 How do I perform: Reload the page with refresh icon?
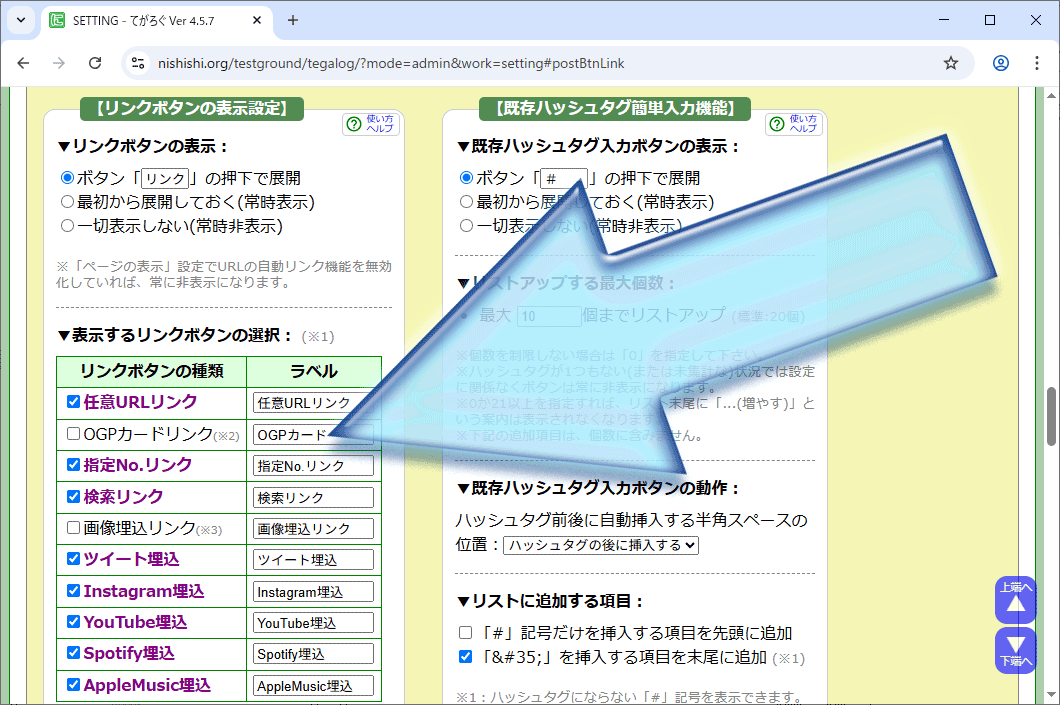95,63
